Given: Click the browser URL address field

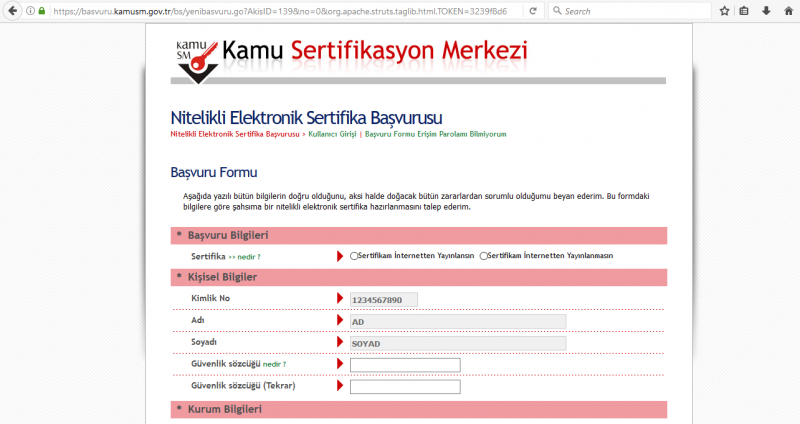Looking at the screenshot, I should (x=286, y=11).
